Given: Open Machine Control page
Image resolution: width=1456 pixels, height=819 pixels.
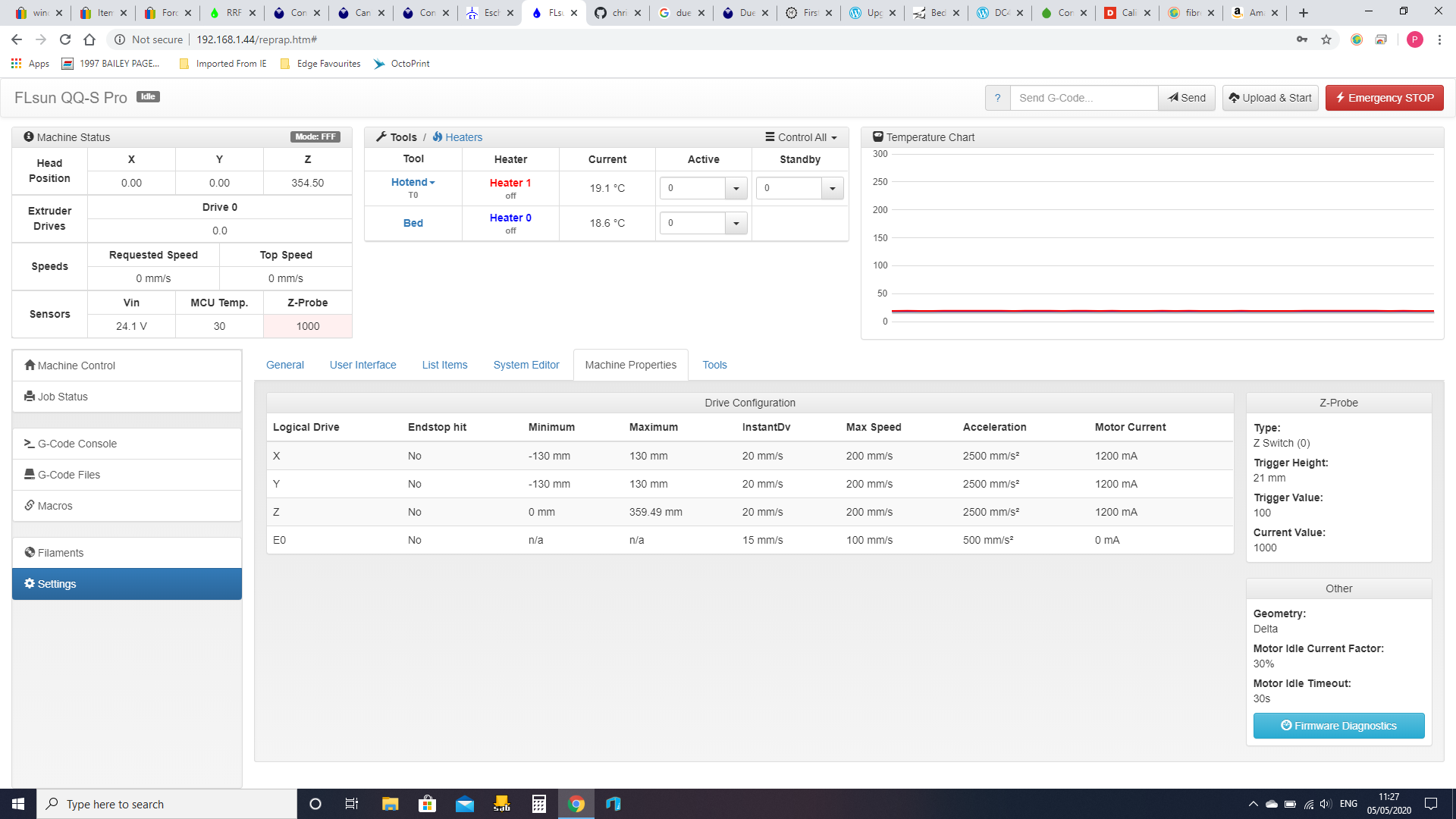Looking at the screenshot, I should 127,366.
